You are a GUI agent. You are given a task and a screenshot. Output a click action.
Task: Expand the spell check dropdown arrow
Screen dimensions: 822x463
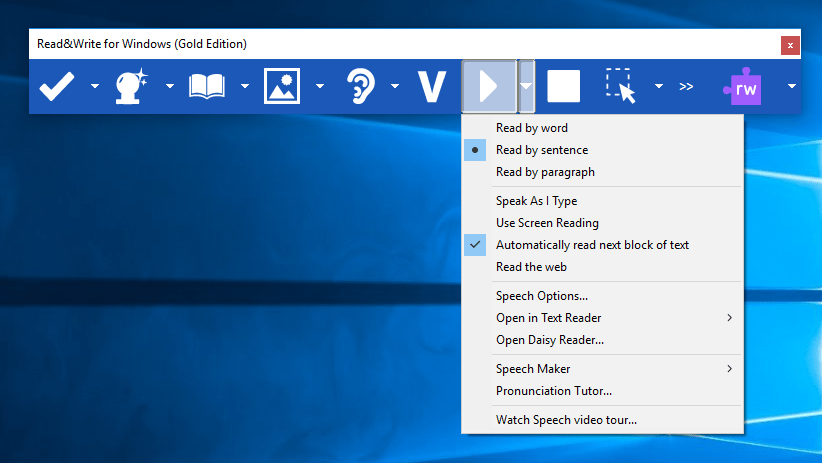coord(95,86)
